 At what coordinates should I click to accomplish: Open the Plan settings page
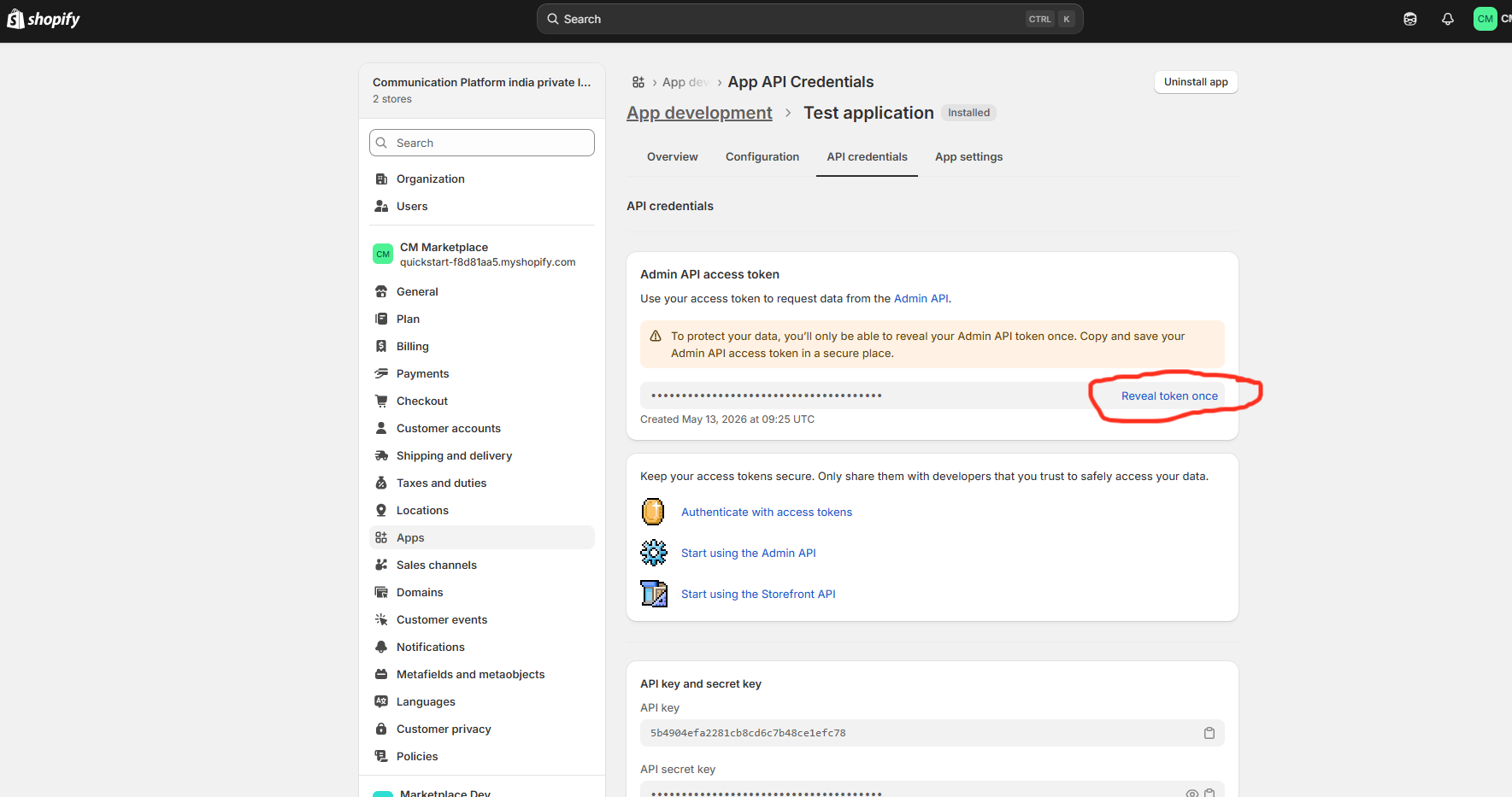(482, 319)
